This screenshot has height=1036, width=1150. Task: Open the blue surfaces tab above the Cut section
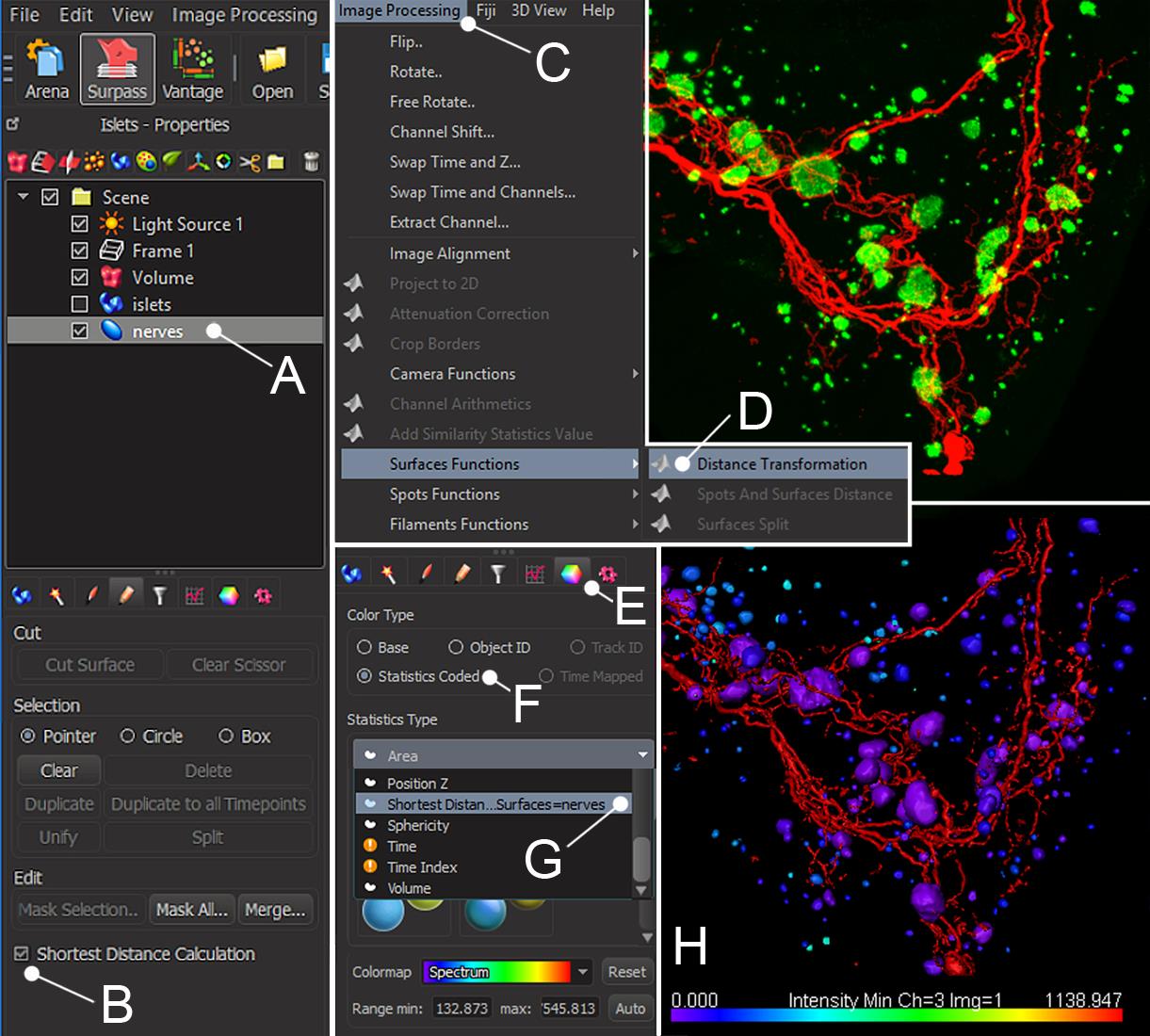(22, 595)
